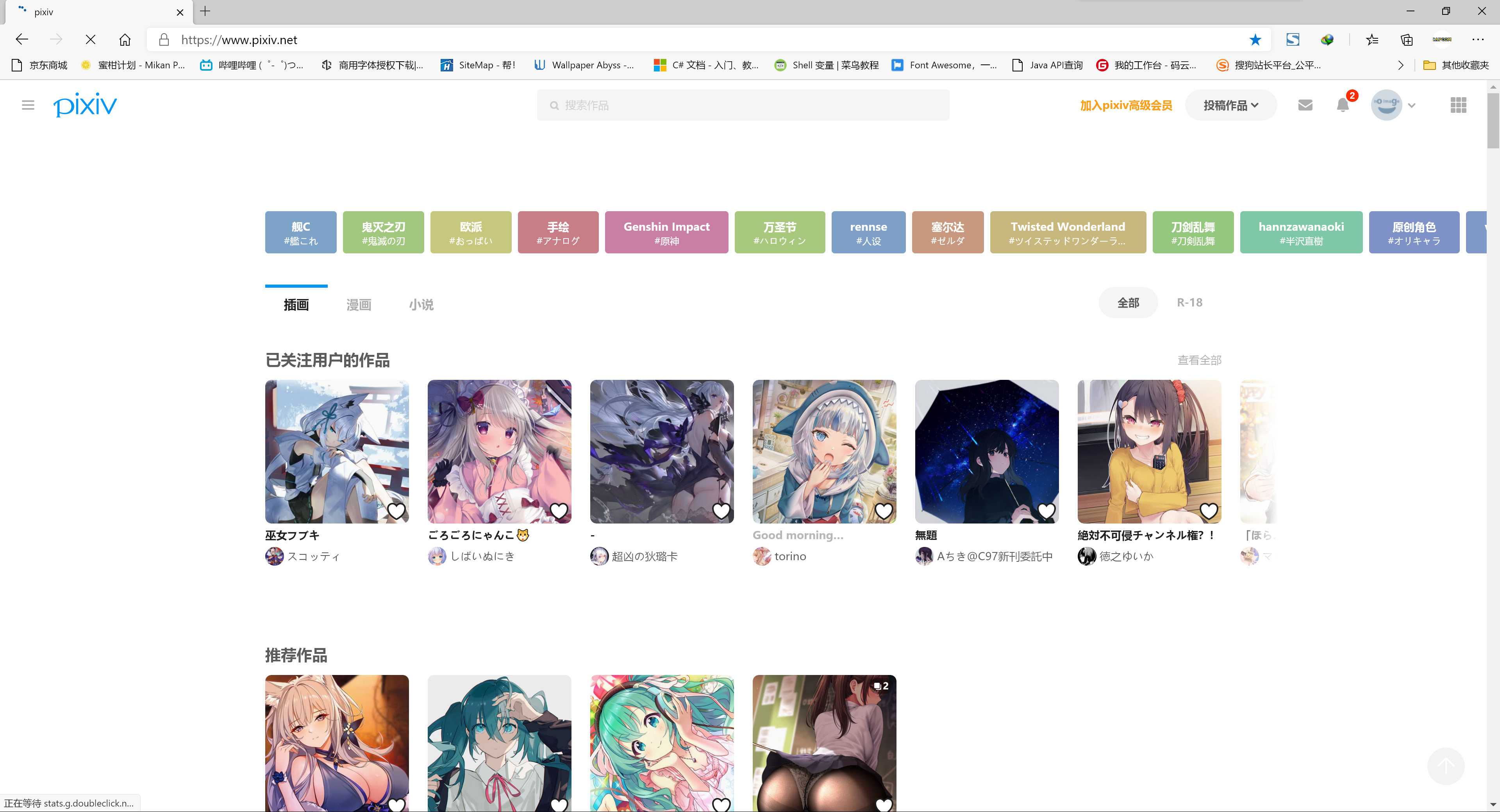Open the notifications bell with badge

[x=1342, y=105]
